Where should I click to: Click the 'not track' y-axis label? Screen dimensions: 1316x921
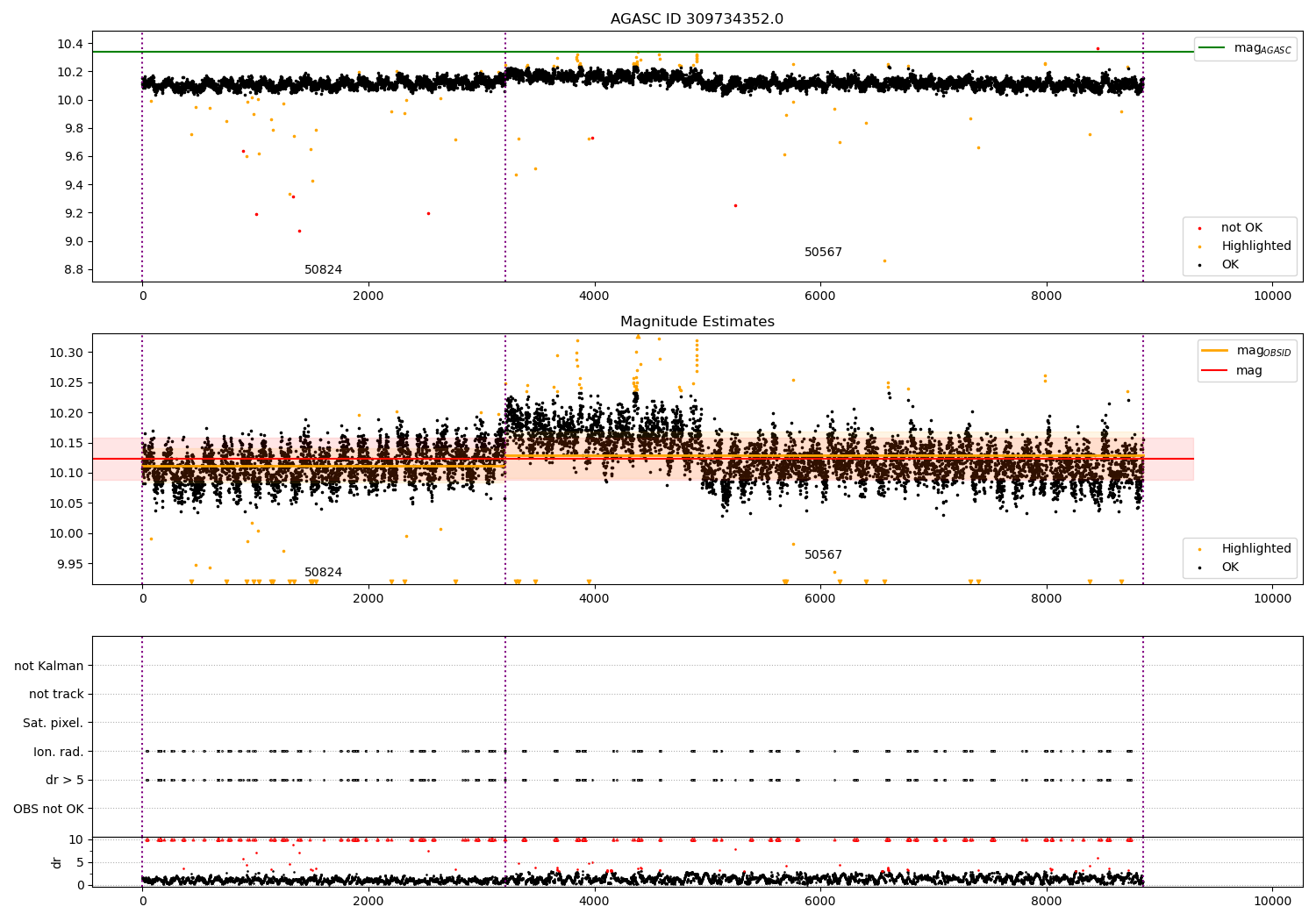click(56, 695)
